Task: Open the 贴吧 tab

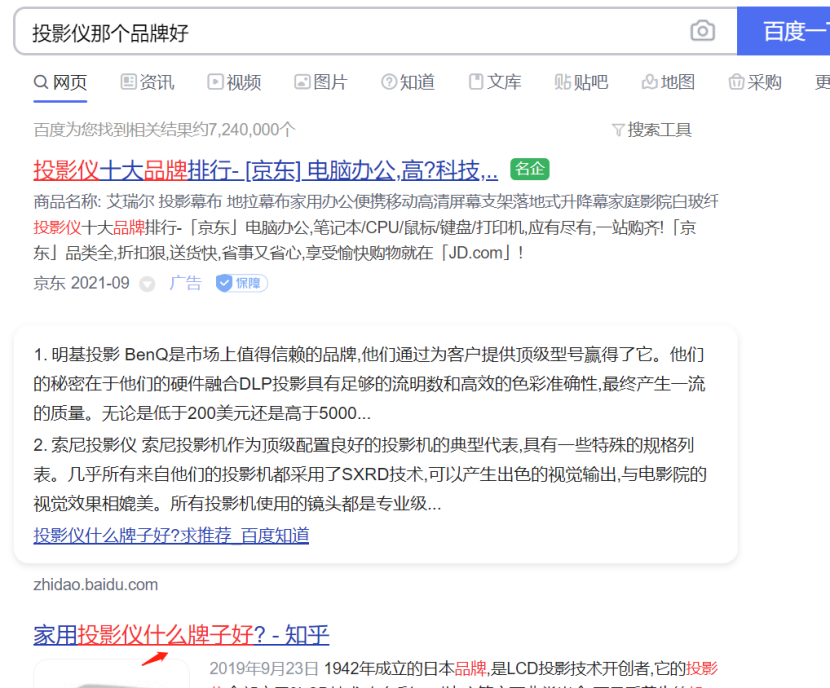Action: 581,83
